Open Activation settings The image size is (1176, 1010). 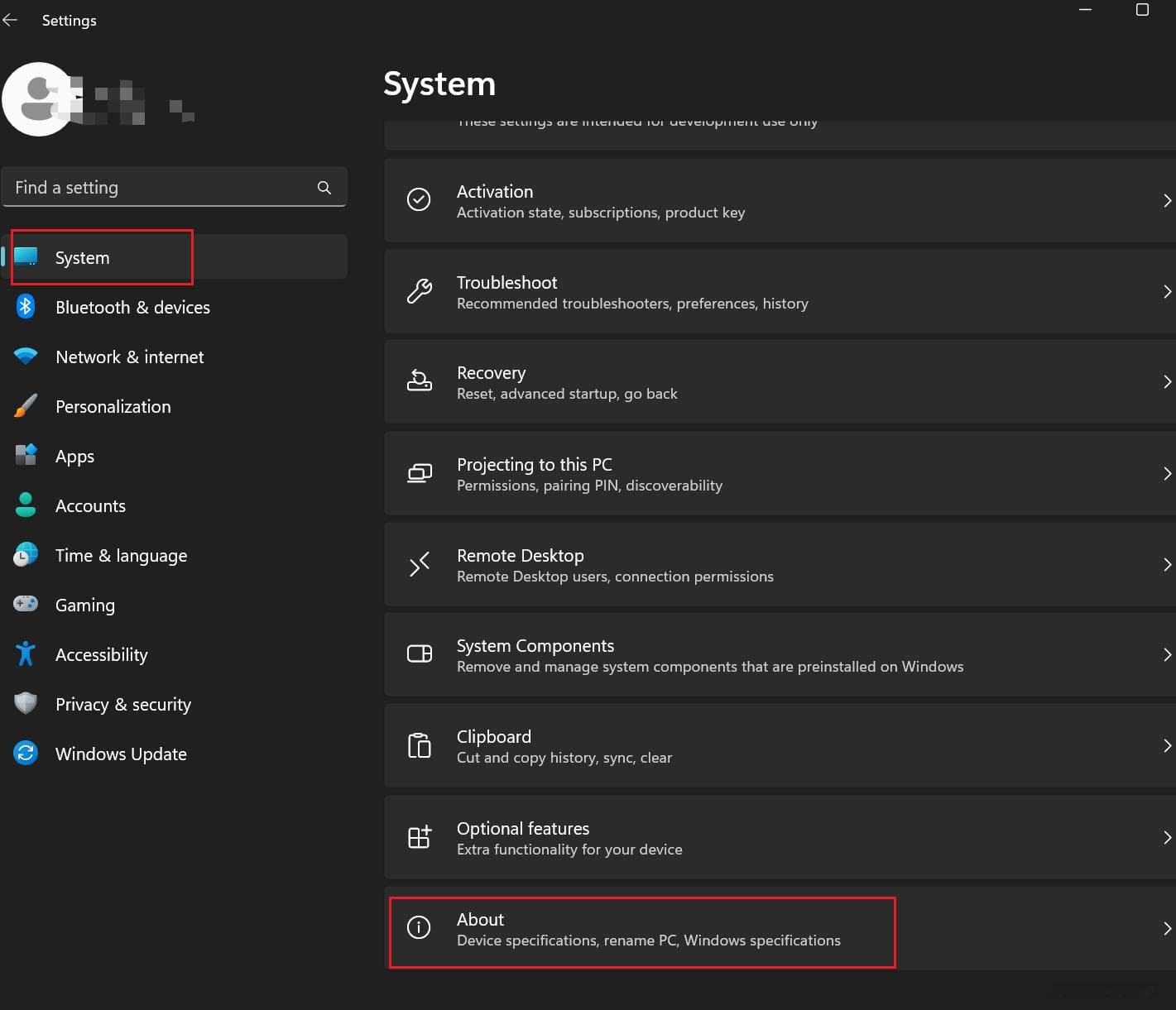point(780,200)
